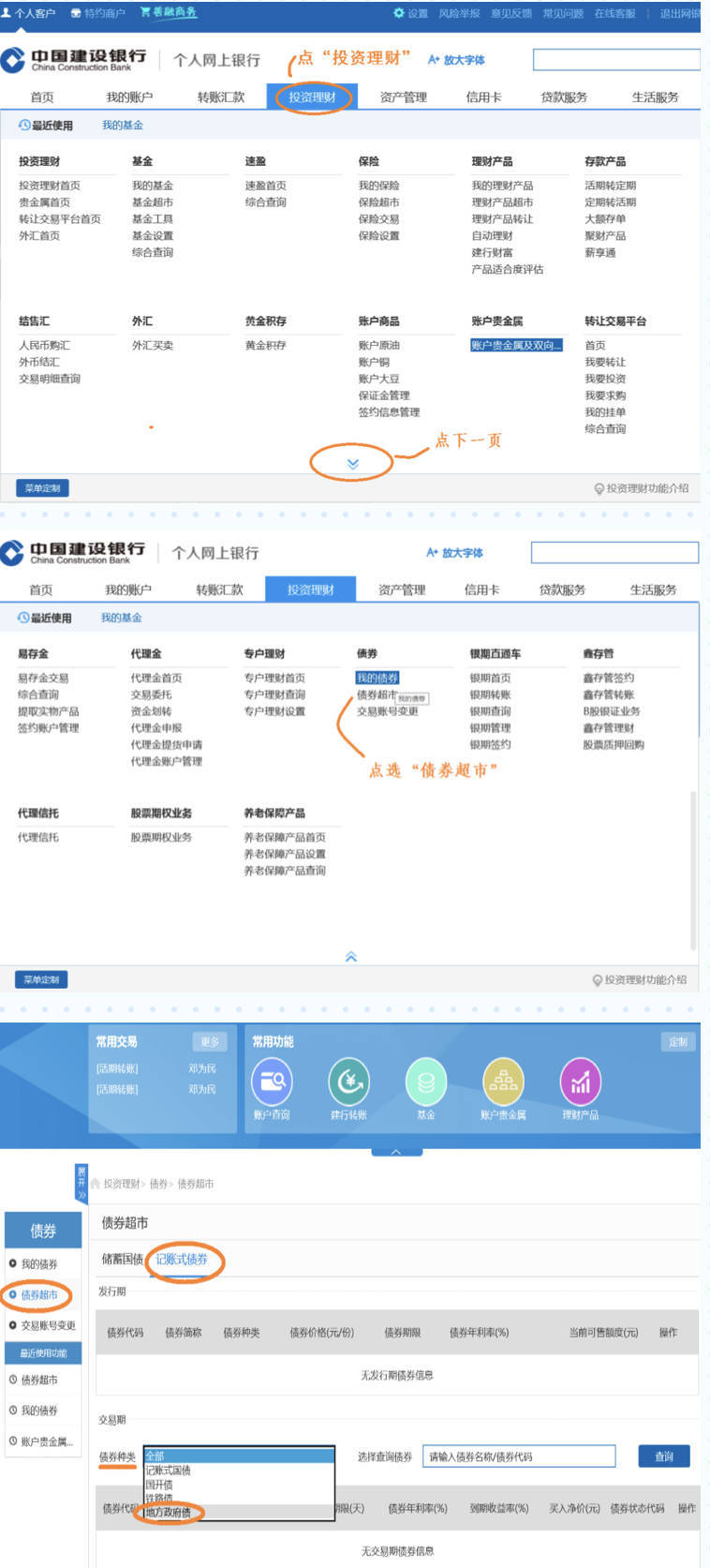Choose 地方政府债 from the 债券种类 dropdown
Image resolution: width=710 pixels, height=1568 pixels.
pos(169,1512)
